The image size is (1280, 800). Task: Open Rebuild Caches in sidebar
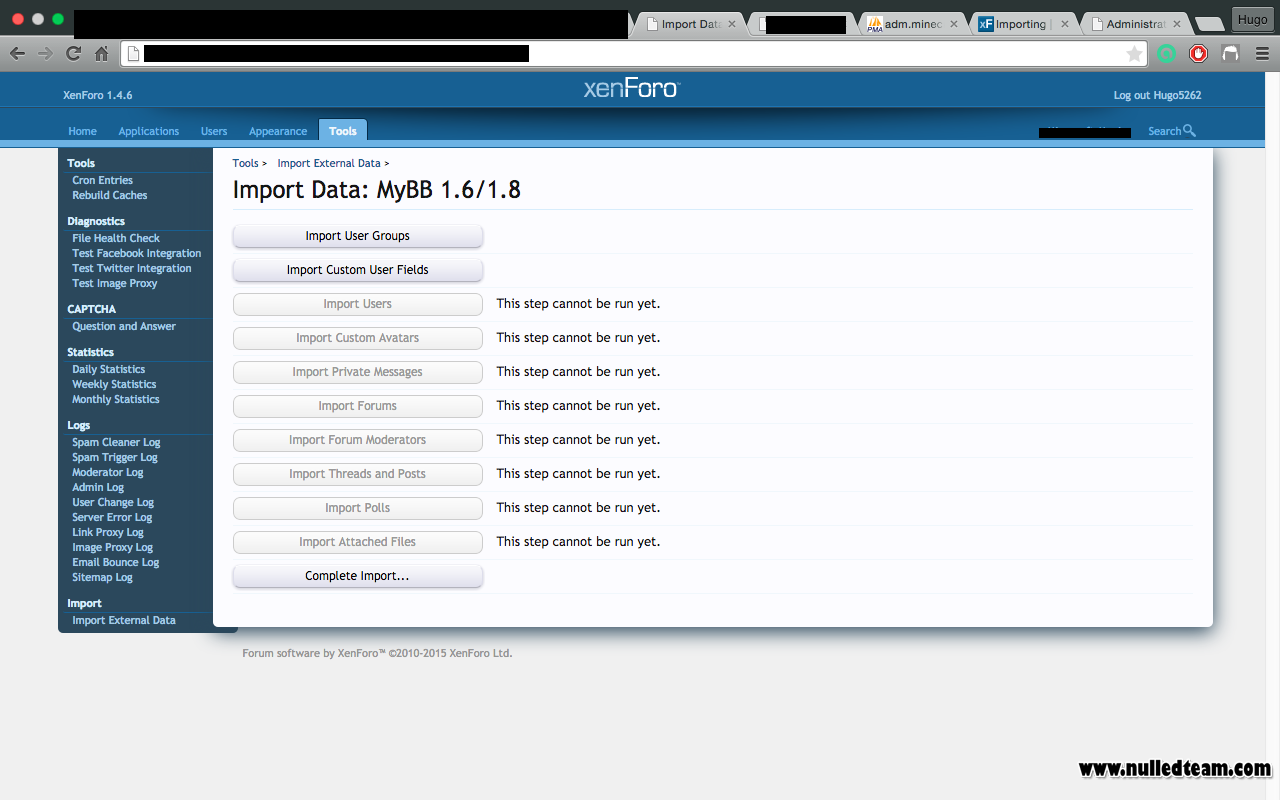point(109,195)
